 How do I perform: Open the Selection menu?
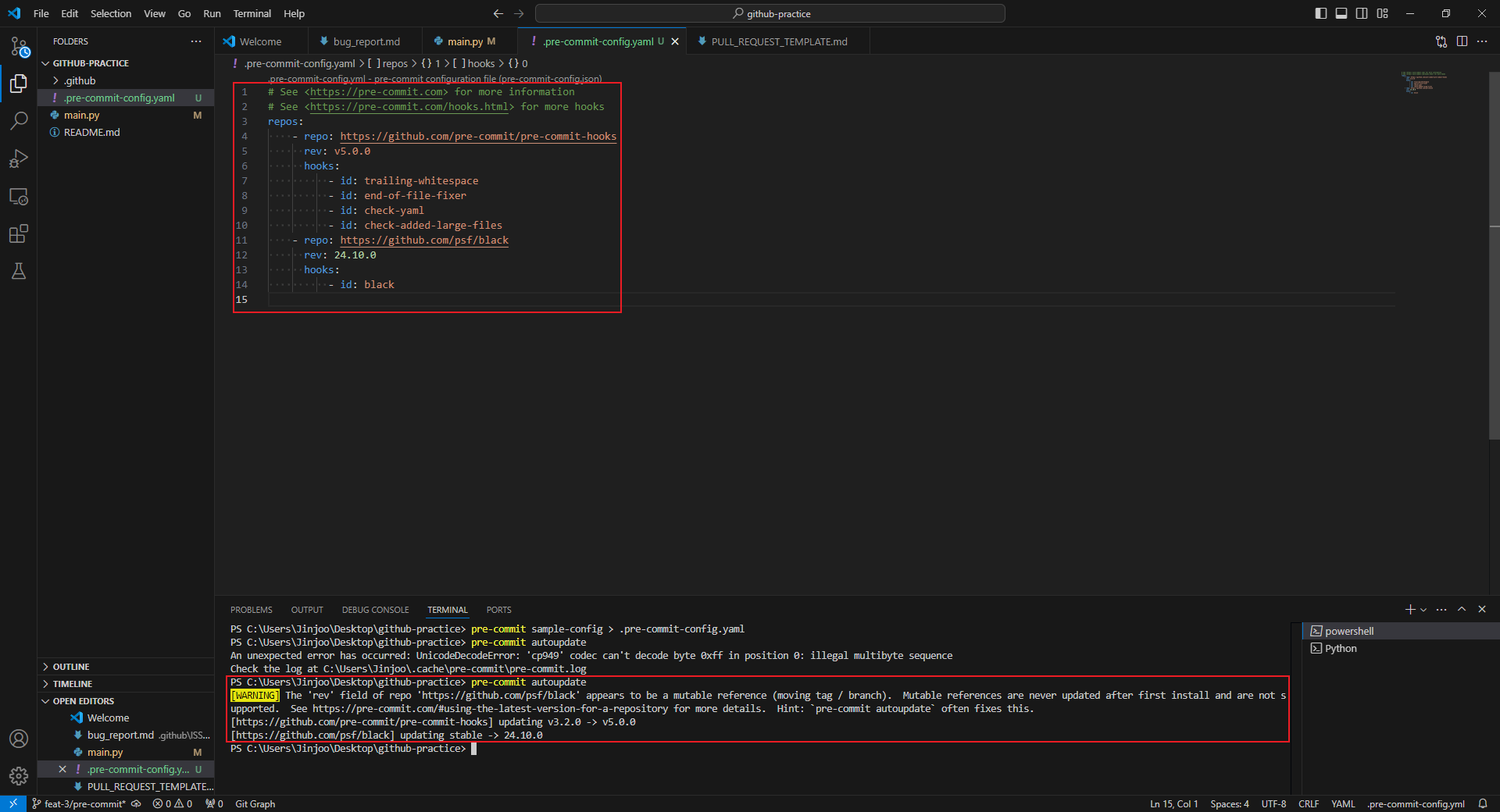coord(111,13)
